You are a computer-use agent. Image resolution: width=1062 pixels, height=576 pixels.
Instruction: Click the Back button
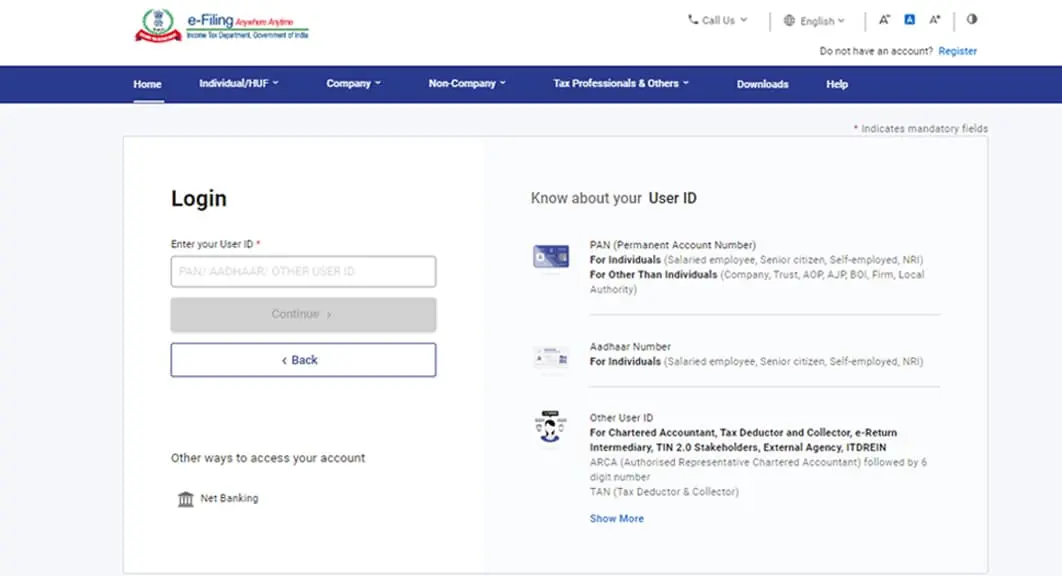pos(303,360)
